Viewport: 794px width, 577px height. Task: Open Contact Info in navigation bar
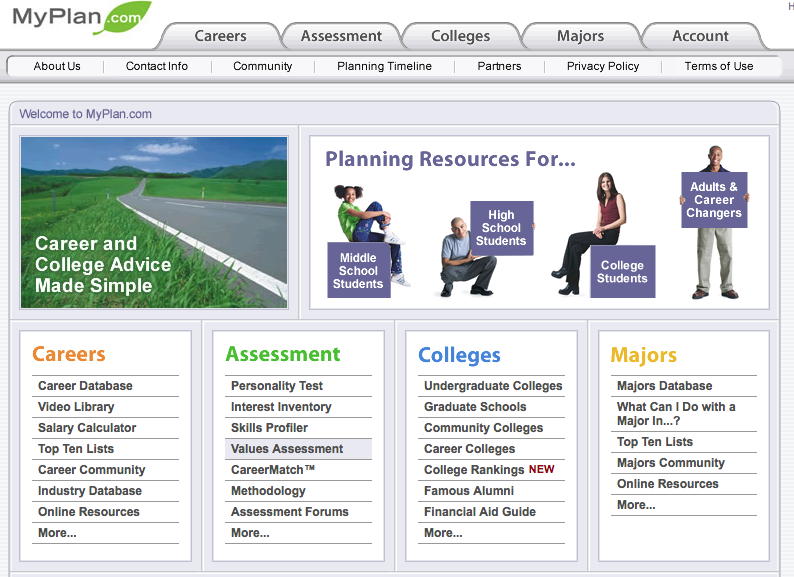[x=156, y=66]
